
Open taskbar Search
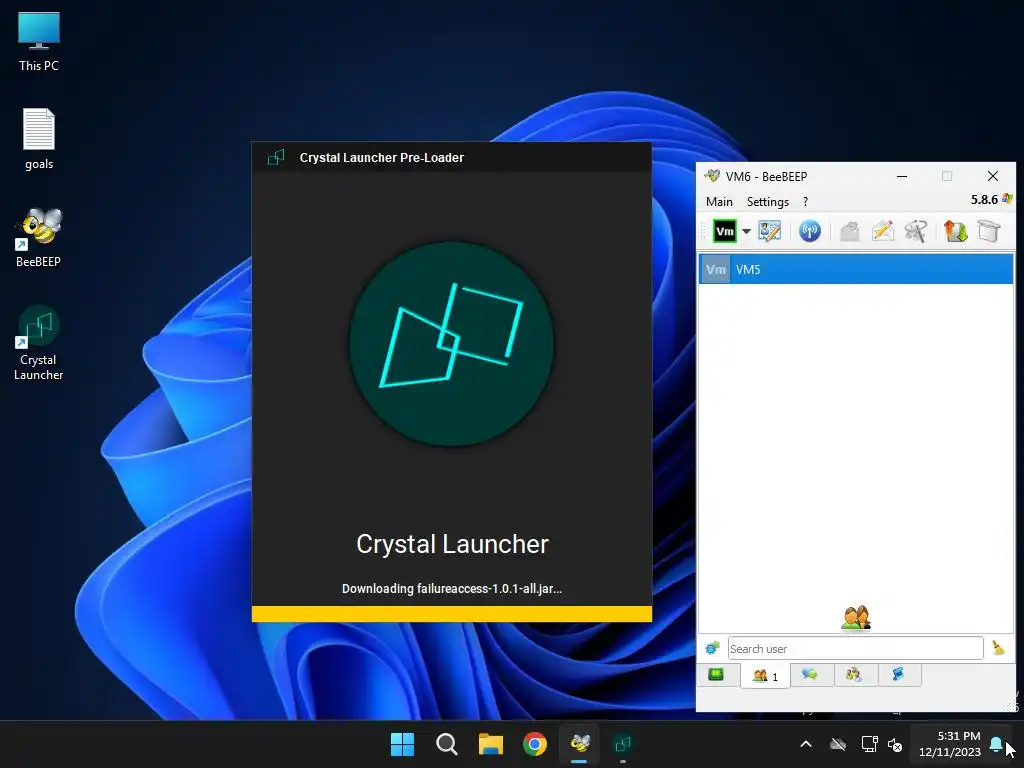click(447, 744)
